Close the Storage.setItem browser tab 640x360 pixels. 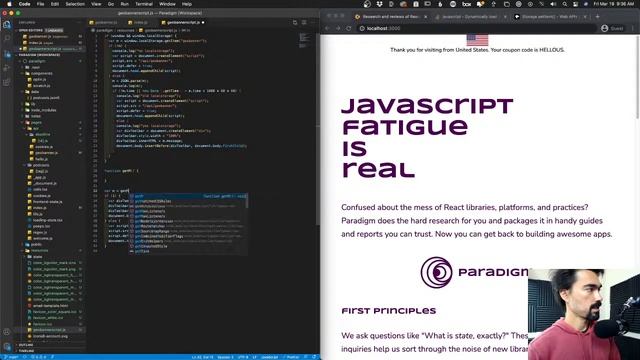click(x=584, y=17)
